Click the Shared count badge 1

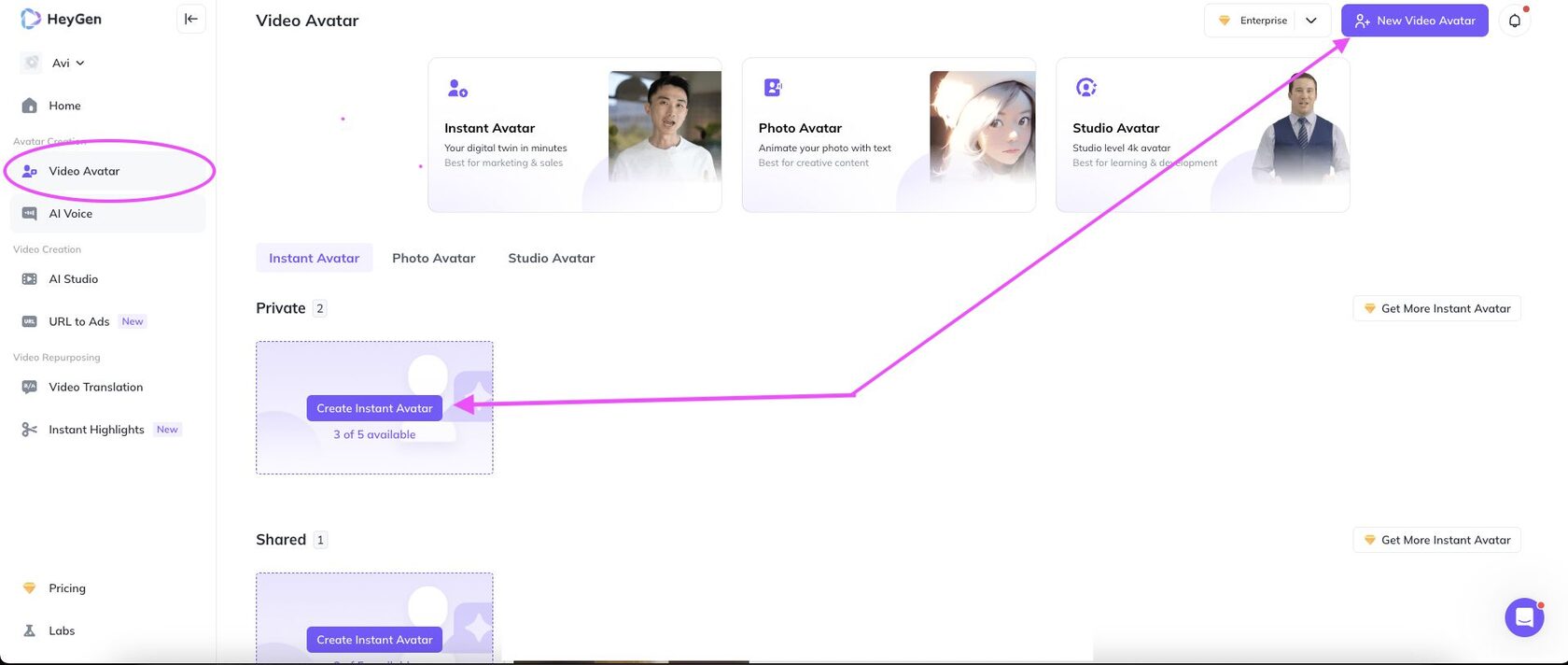tap(320, 540)
